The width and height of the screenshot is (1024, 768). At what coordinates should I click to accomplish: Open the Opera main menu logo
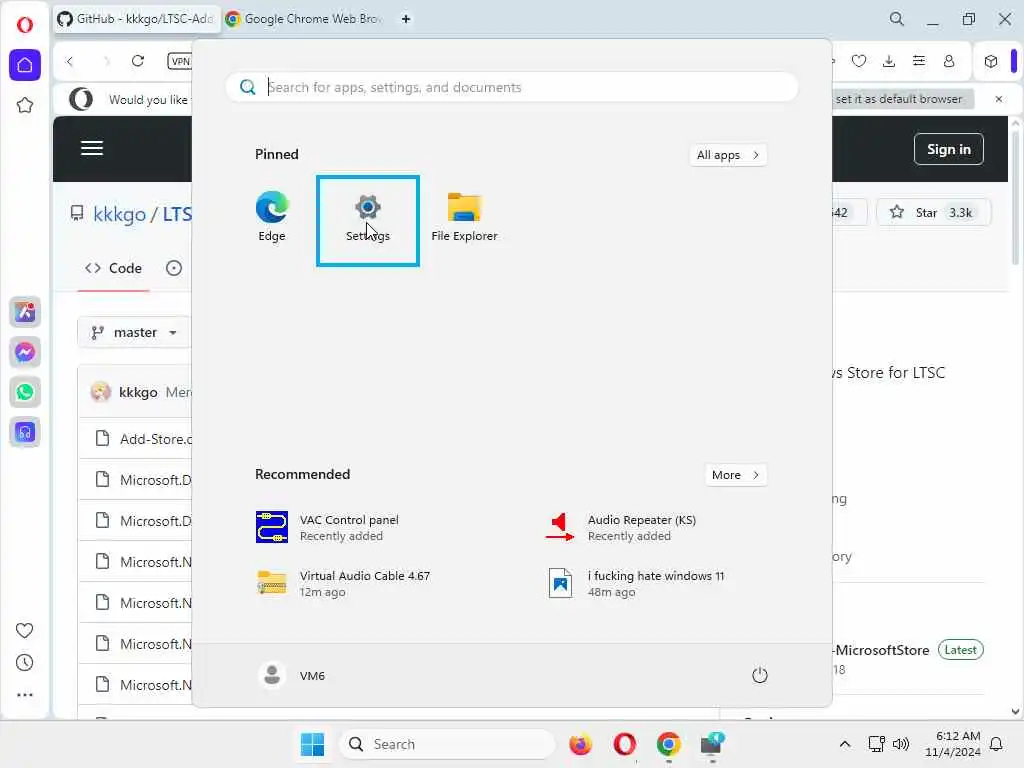point(25,25)
